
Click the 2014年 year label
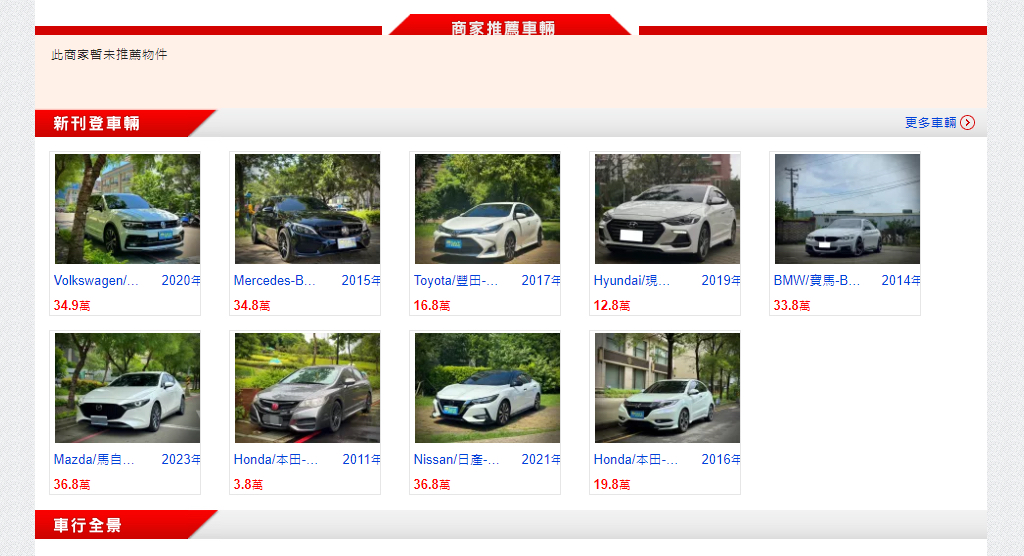point(901,280)
